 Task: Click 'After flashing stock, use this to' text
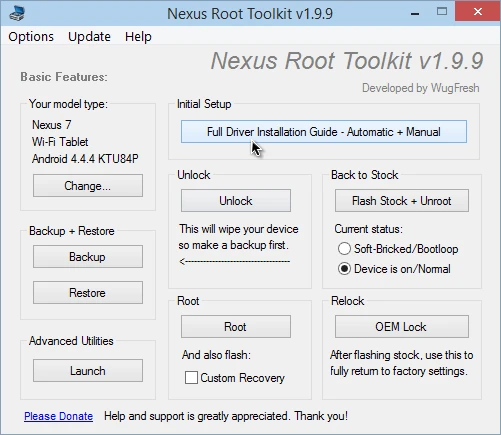(x=402, y=355)
